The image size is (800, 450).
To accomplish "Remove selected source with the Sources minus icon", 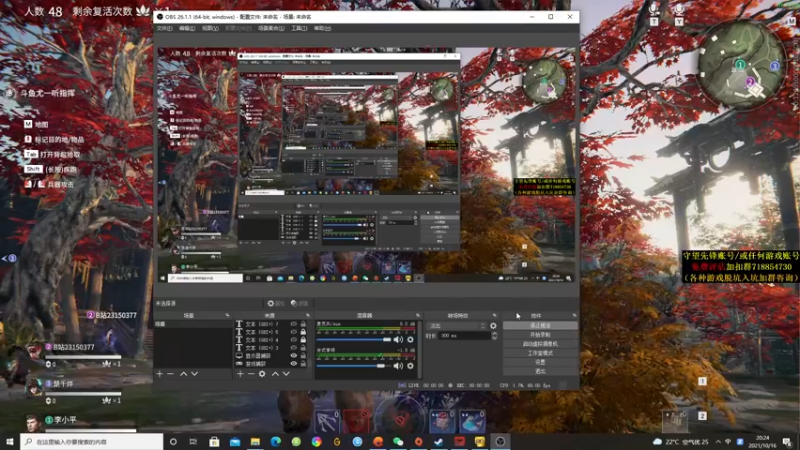I will pyautogui.click(x=251, y=374).
